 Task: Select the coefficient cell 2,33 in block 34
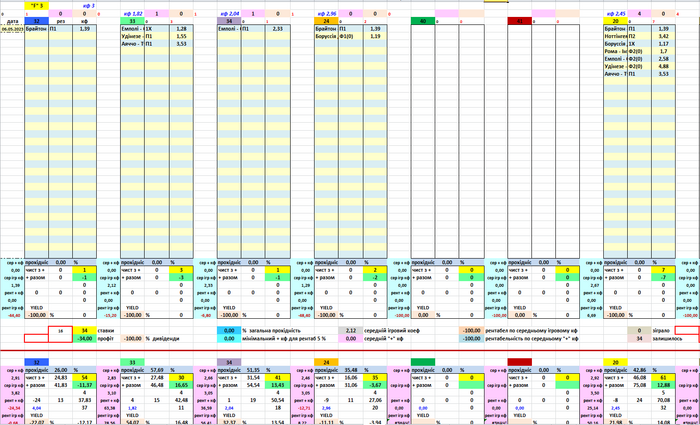coord(278,29)
